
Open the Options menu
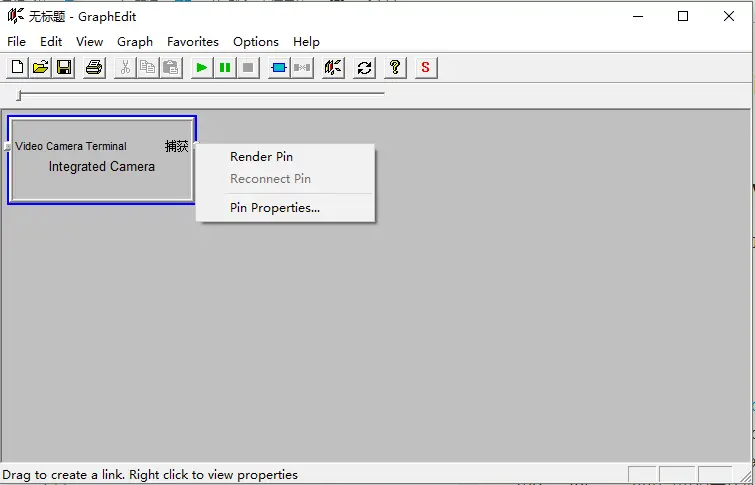point(256,42)
